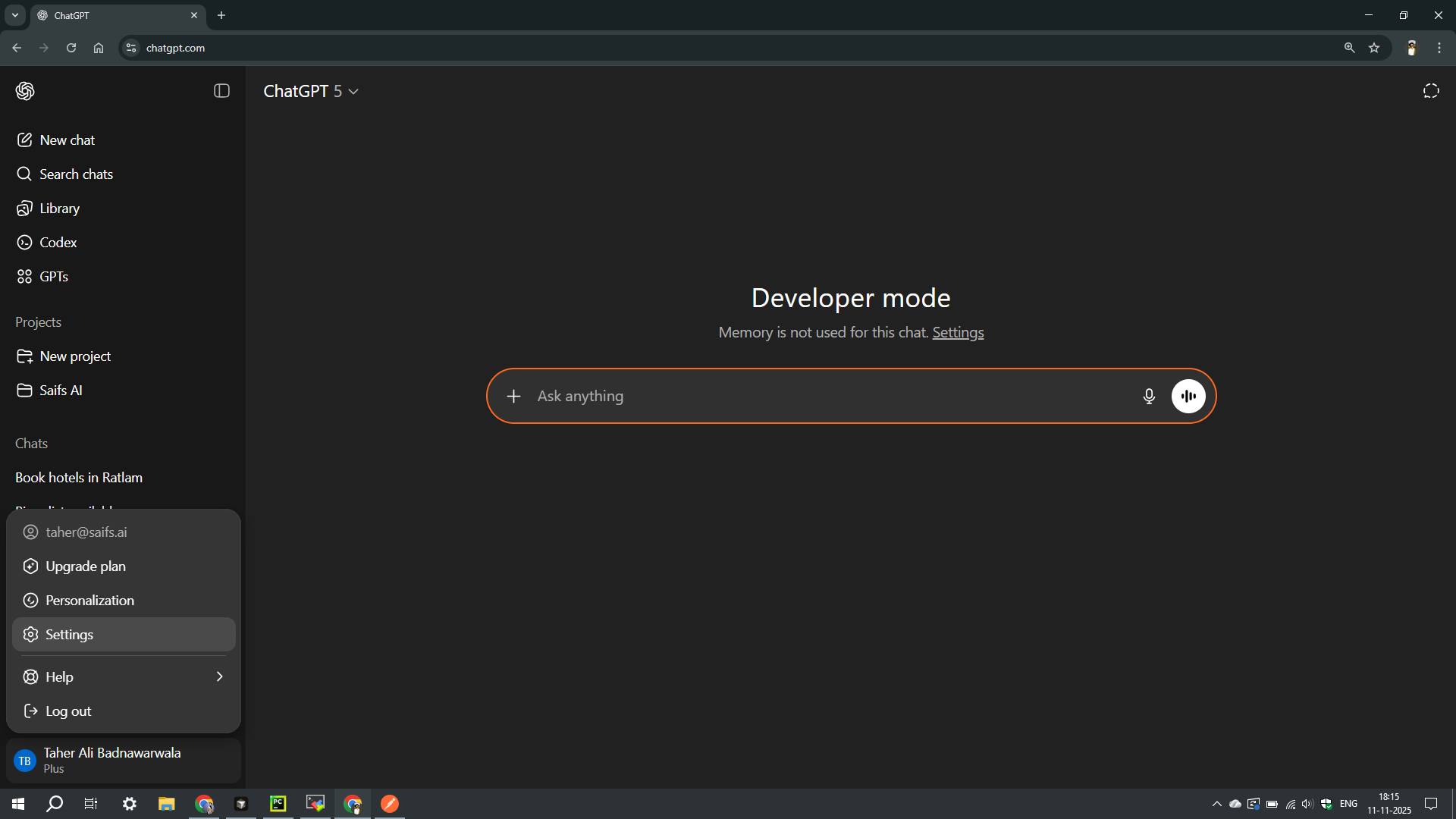Viewport: 1456px width, 819px height.
Task: Click the ChatGPT logo in the sidebar
Action: [x=25, y=91]
